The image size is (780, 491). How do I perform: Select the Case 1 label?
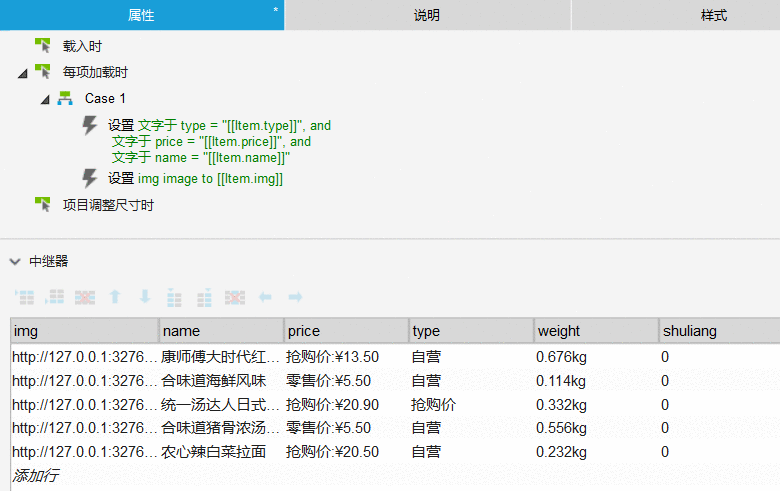click(105, 98)
